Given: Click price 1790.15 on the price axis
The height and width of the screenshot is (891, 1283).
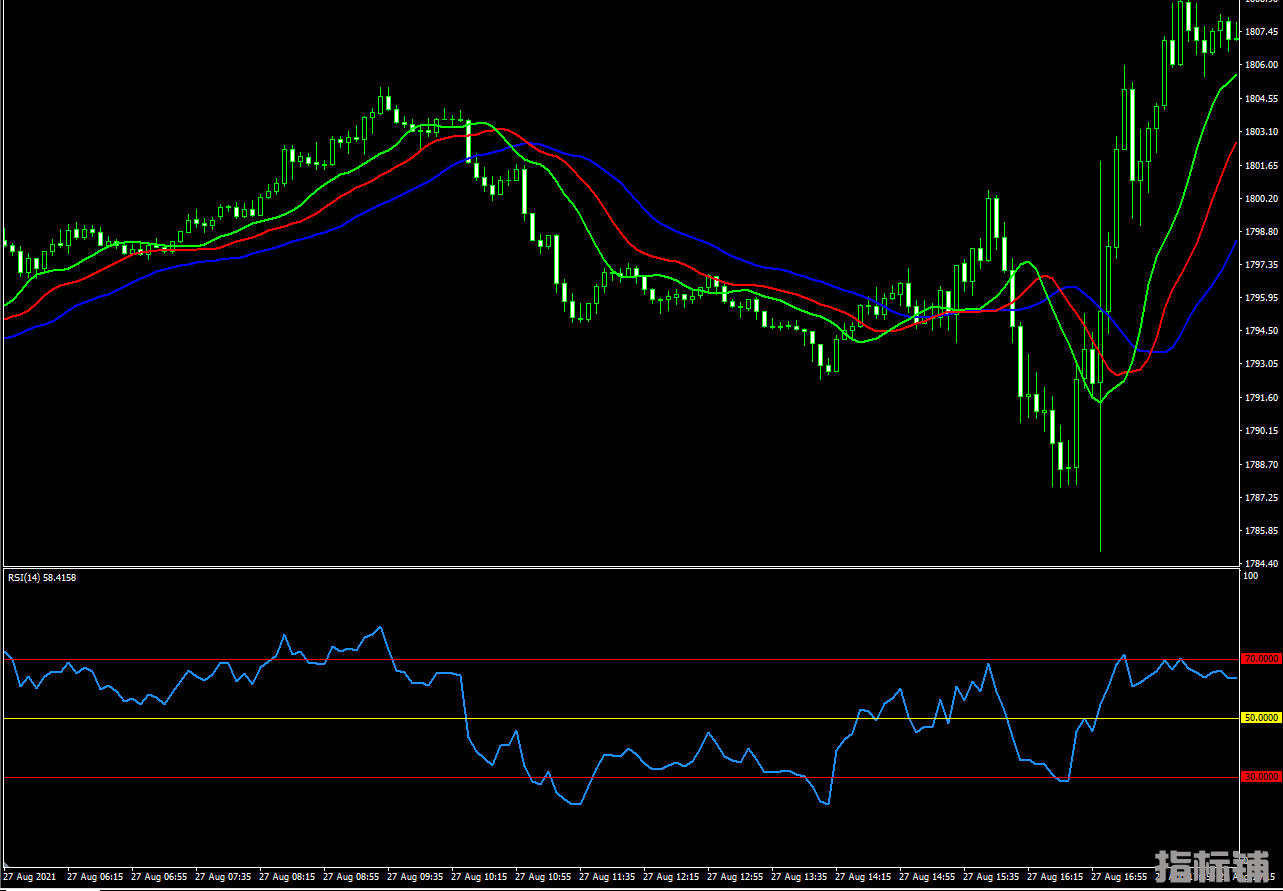Looking at the screenshot, I should (x=1262, y=431).
